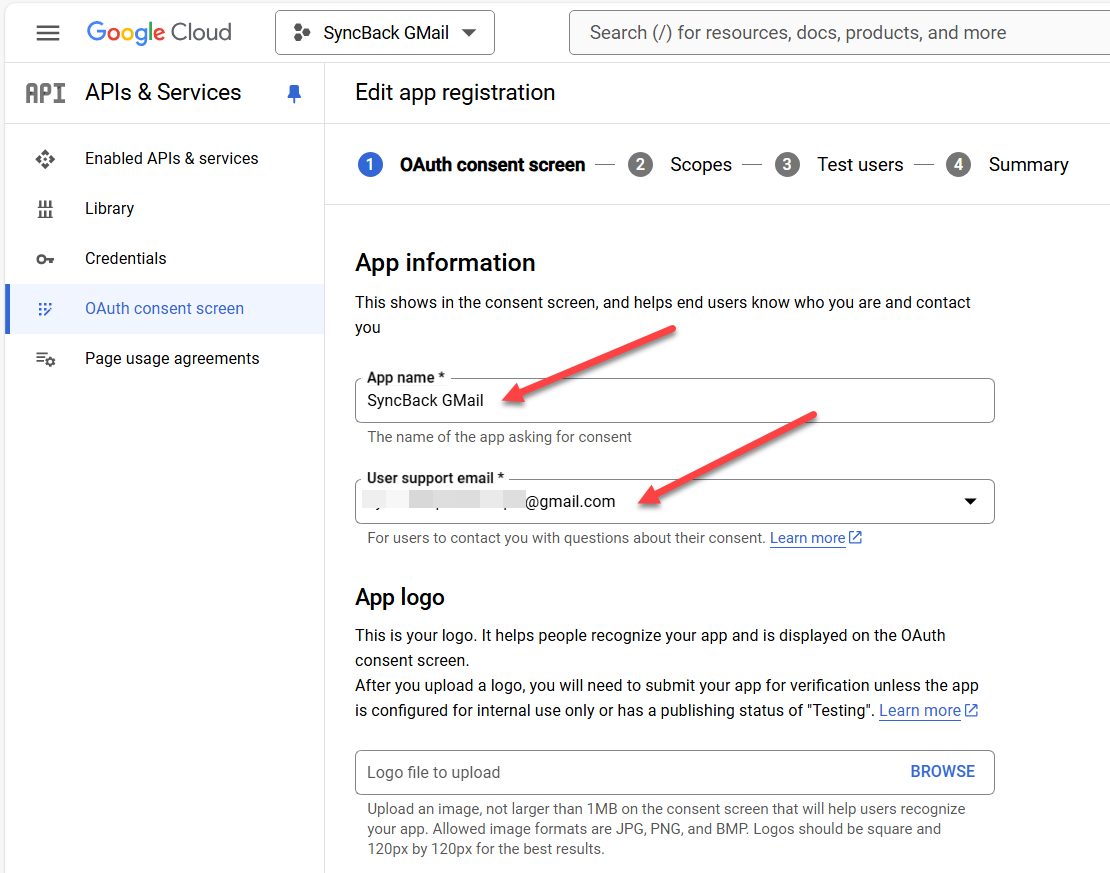Click the project icon beside SyncBack GMail
The image size is (1110, 873).
coord(302,33)
